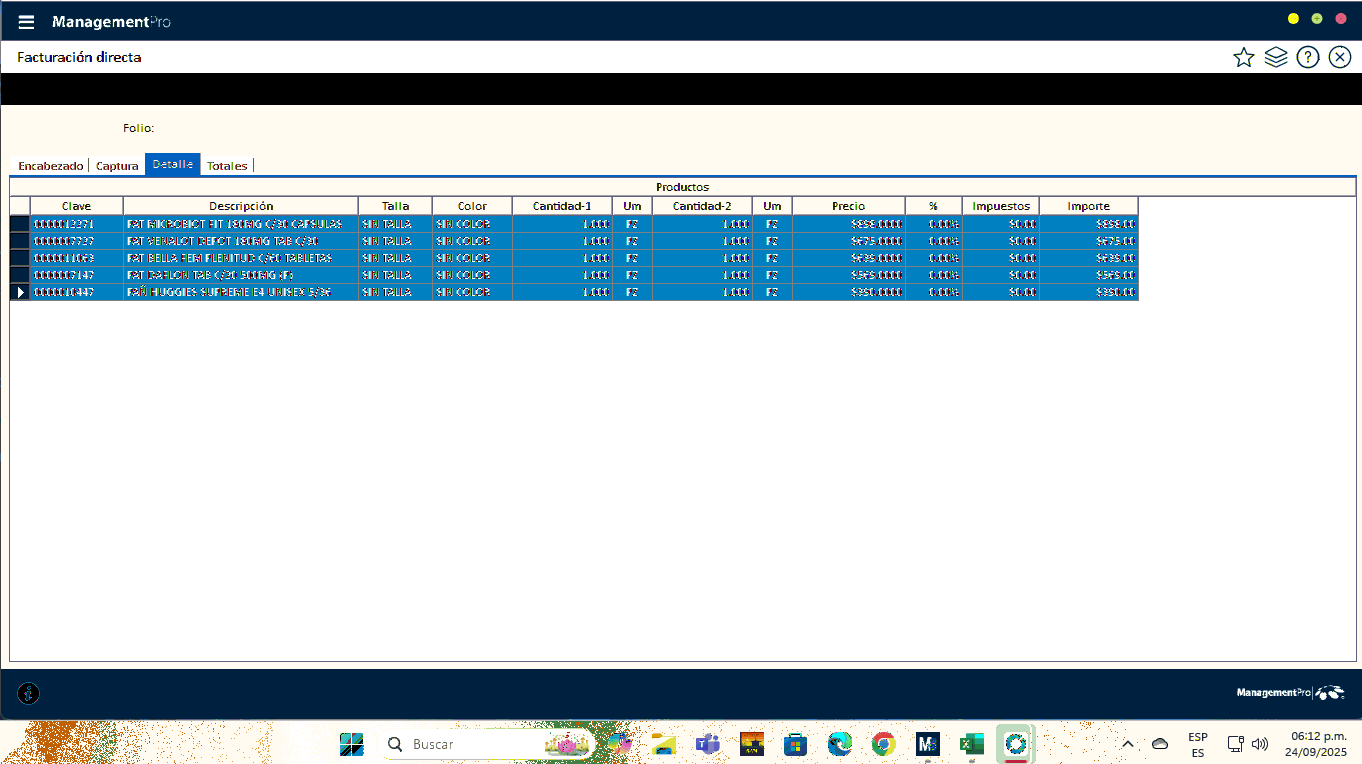The height and width of the screenshot is (764, 1362).
Task: Click the Precio column header
Action: tap(848, 206)
